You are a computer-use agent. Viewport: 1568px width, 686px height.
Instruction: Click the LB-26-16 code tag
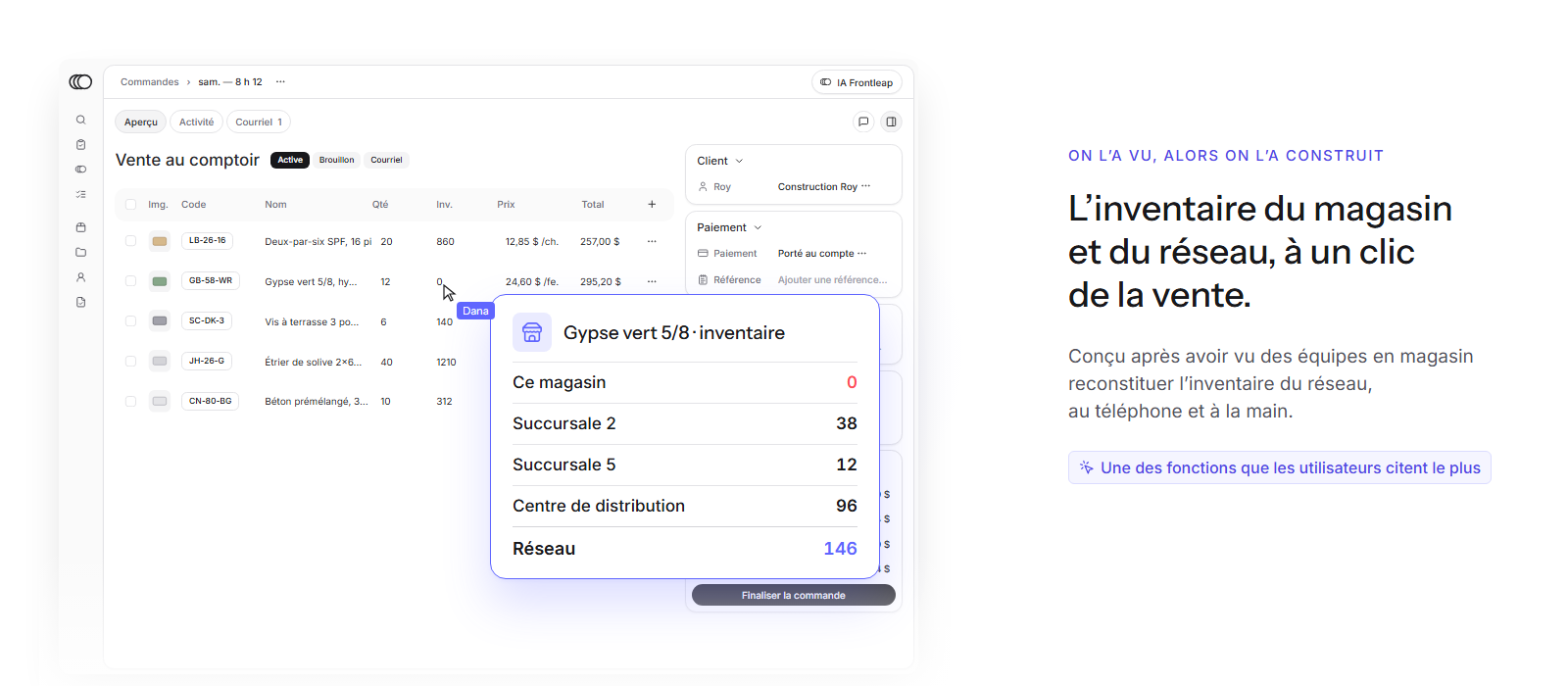(207, 240)
